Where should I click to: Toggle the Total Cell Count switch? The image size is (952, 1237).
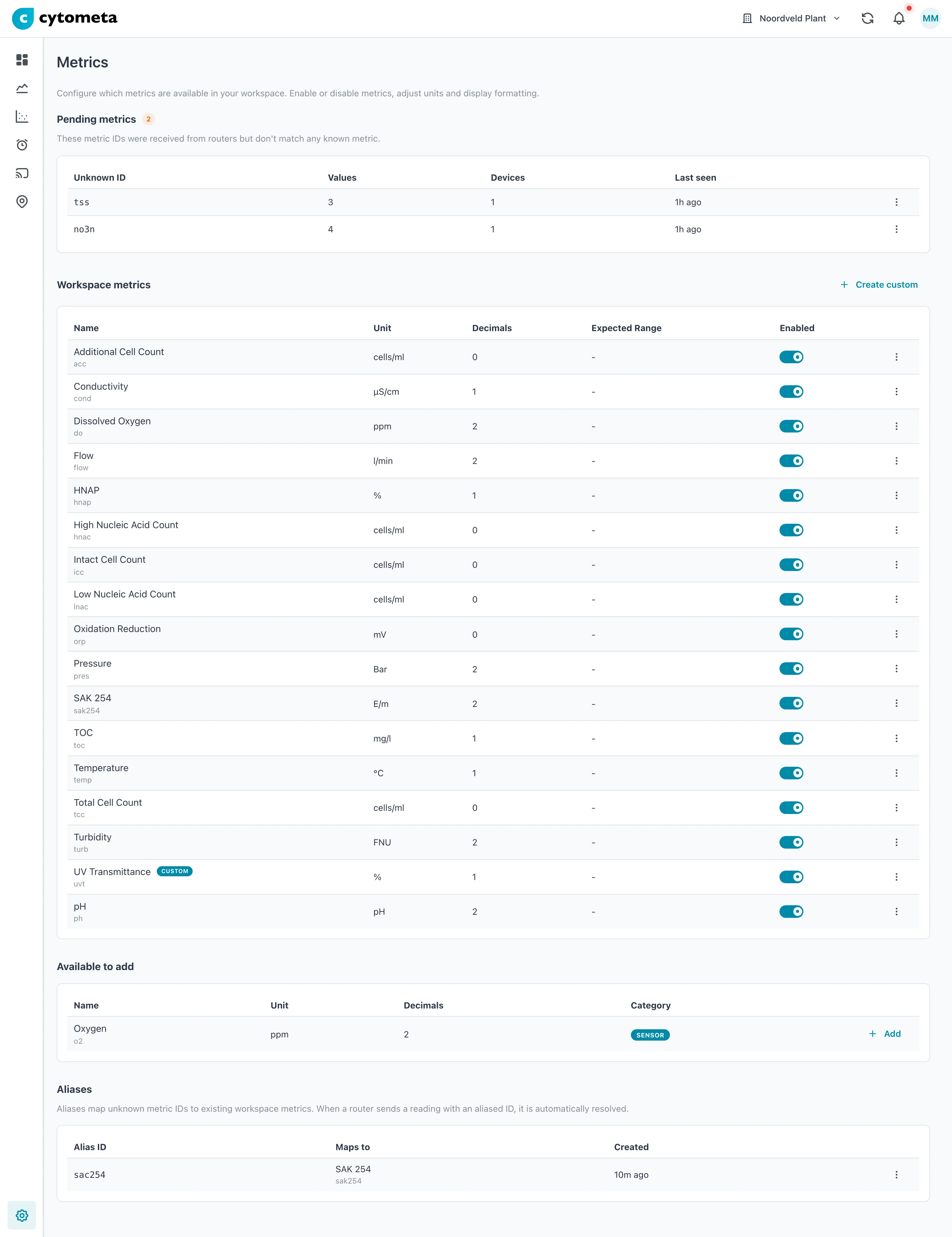click(x=791, y=808)
